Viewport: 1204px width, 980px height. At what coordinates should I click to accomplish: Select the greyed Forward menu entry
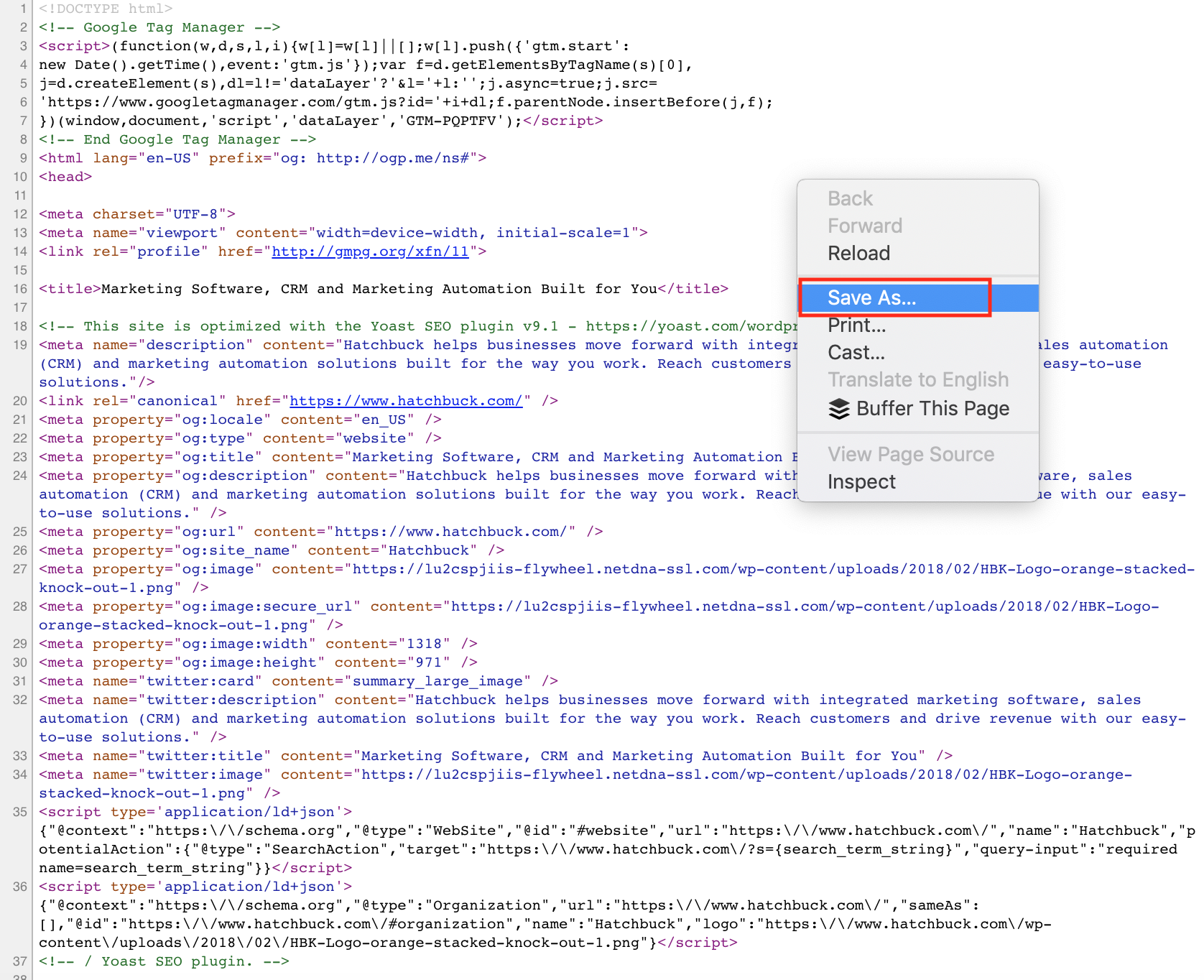pyautogui.click(x=918, y=226)
